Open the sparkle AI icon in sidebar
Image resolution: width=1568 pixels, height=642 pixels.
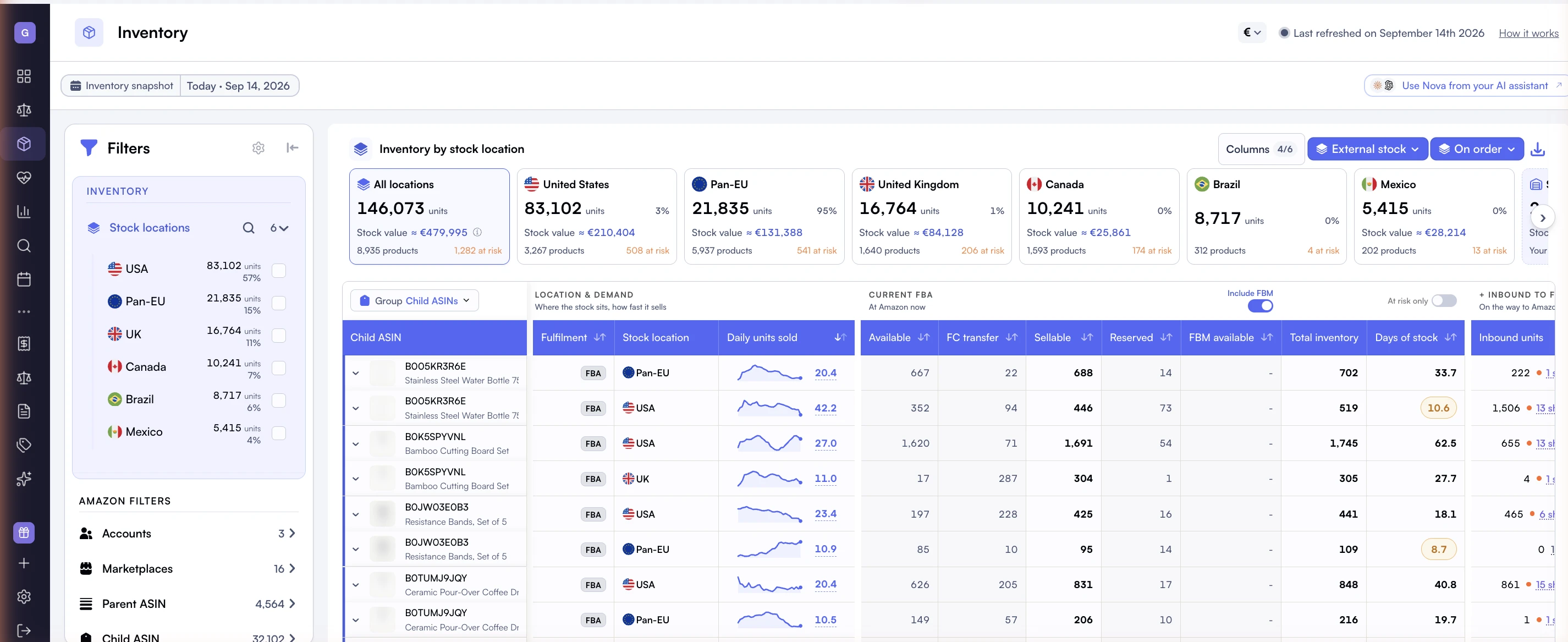[x=24, y=479]
